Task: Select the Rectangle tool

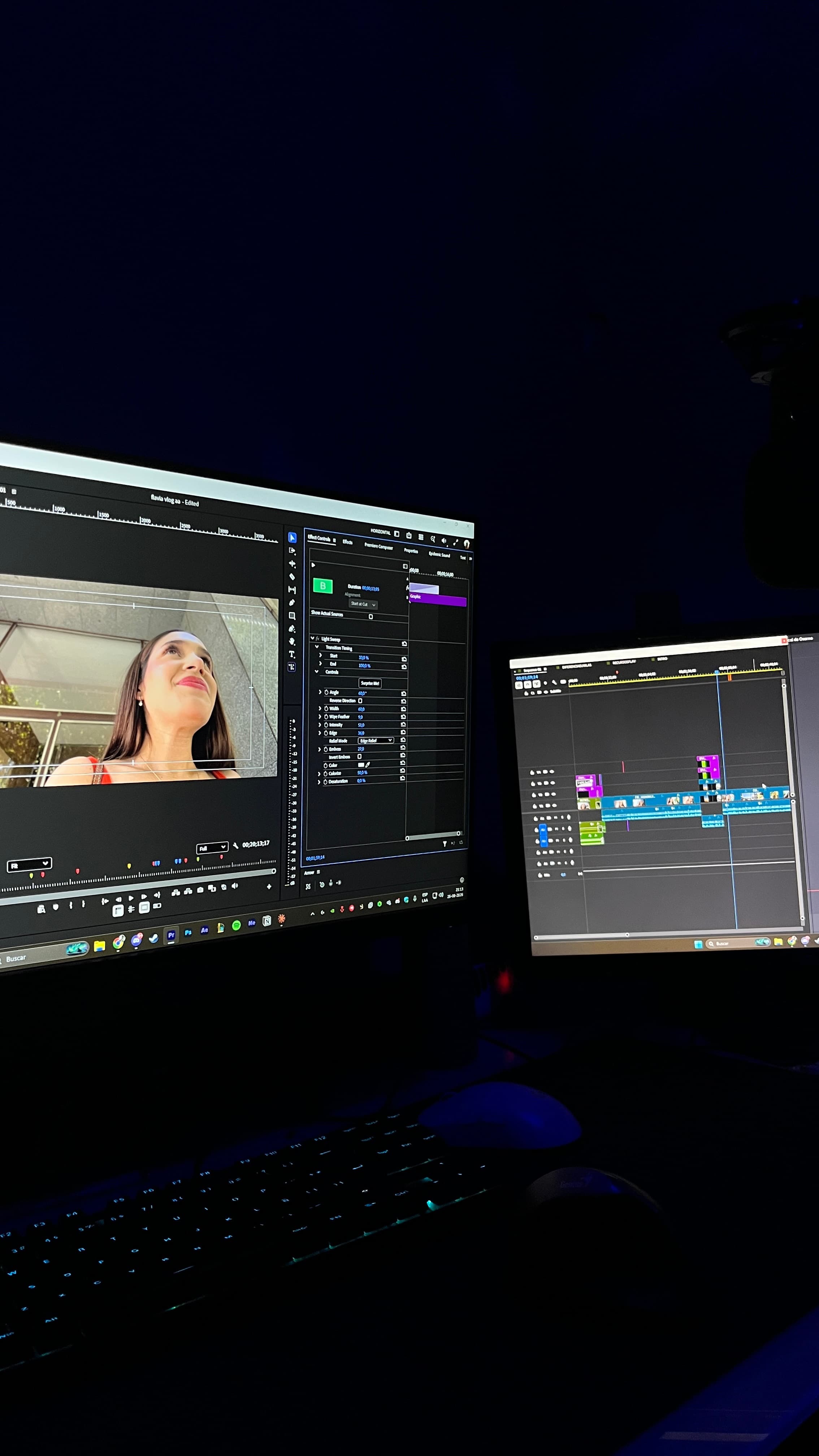Action: coord(292,616)
